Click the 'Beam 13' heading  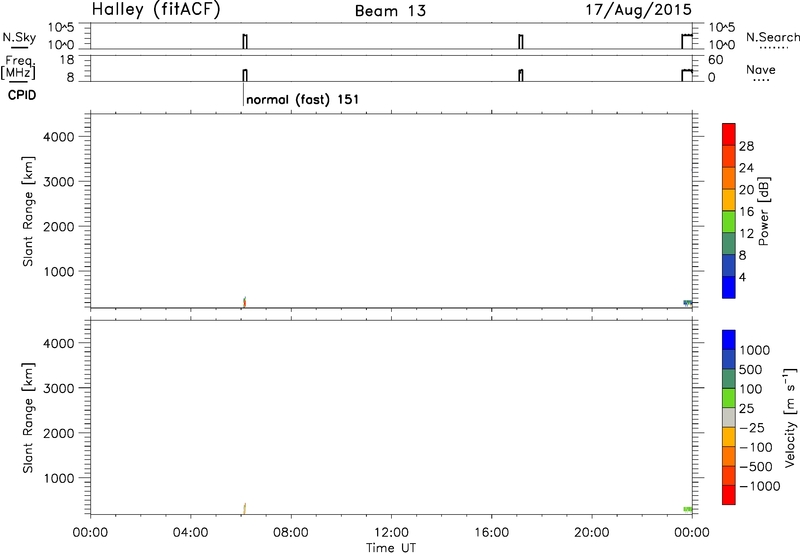tap(390, 11)
